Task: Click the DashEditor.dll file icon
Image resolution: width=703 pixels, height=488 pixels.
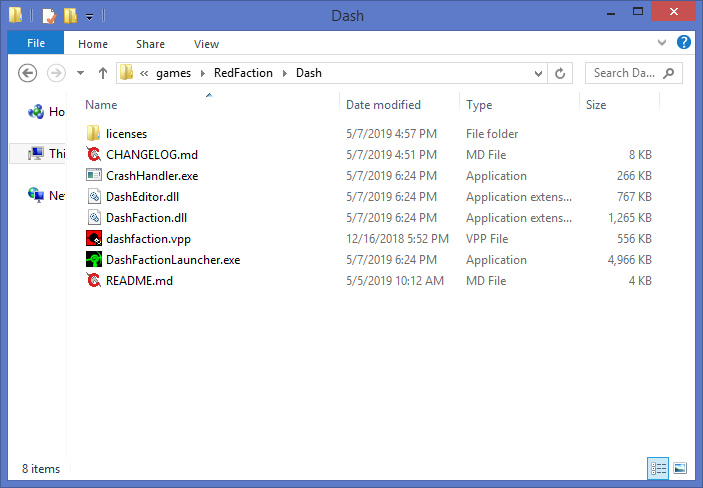Action: (94, 197)
